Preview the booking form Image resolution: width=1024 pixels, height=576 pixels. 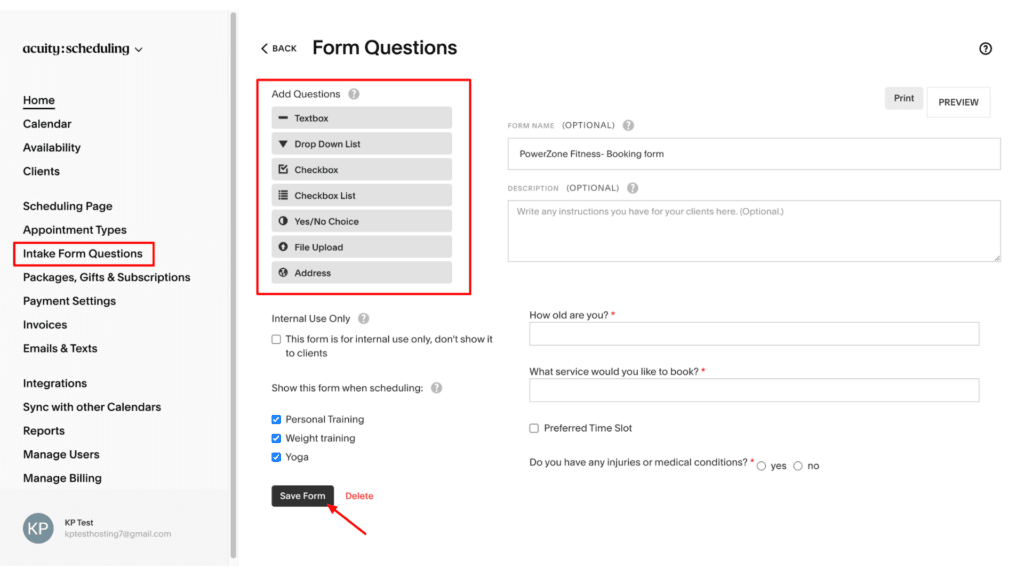(958, 102)
